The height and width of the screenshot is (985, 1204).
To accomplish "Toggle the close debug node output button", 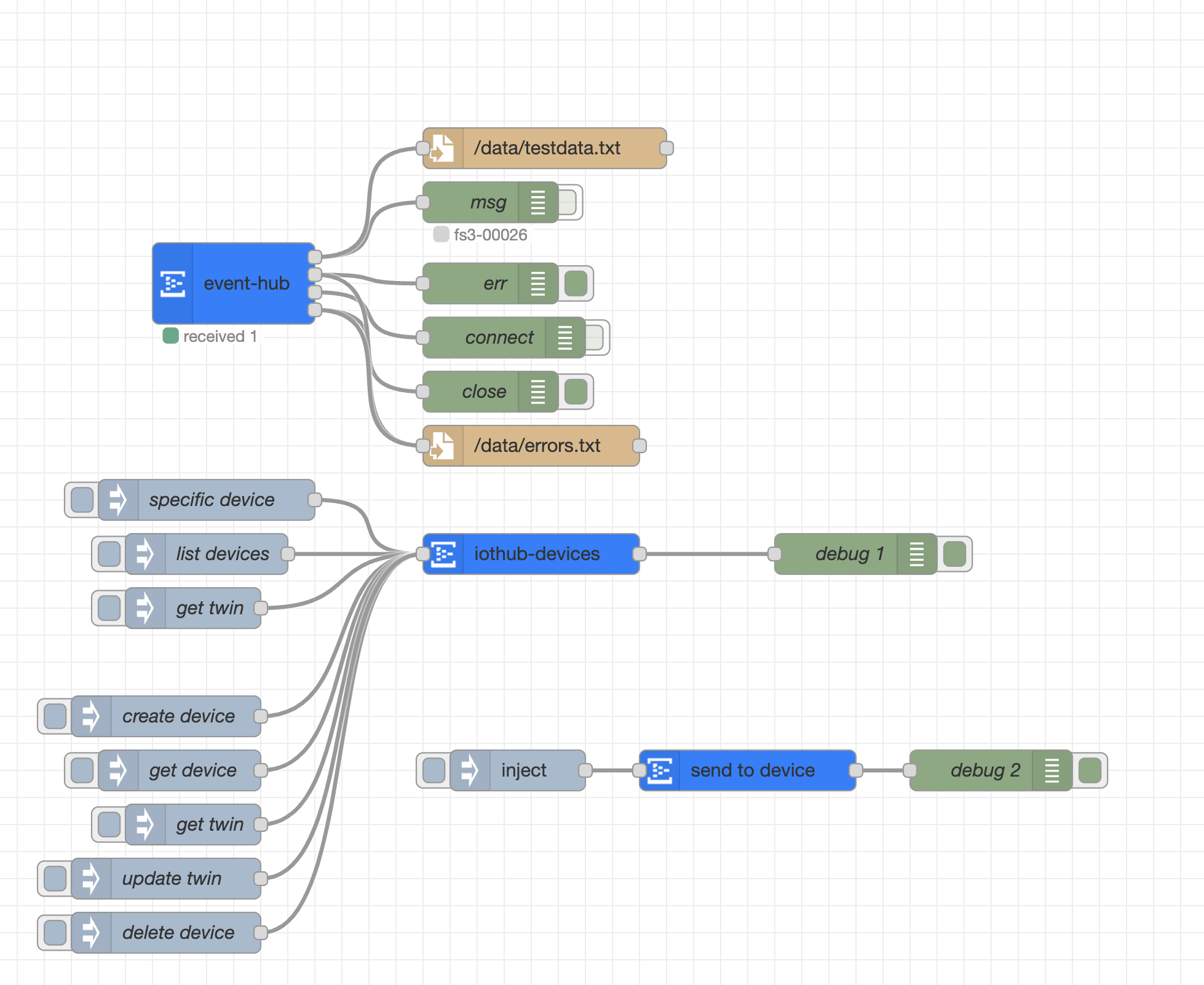I will point(576,392).
